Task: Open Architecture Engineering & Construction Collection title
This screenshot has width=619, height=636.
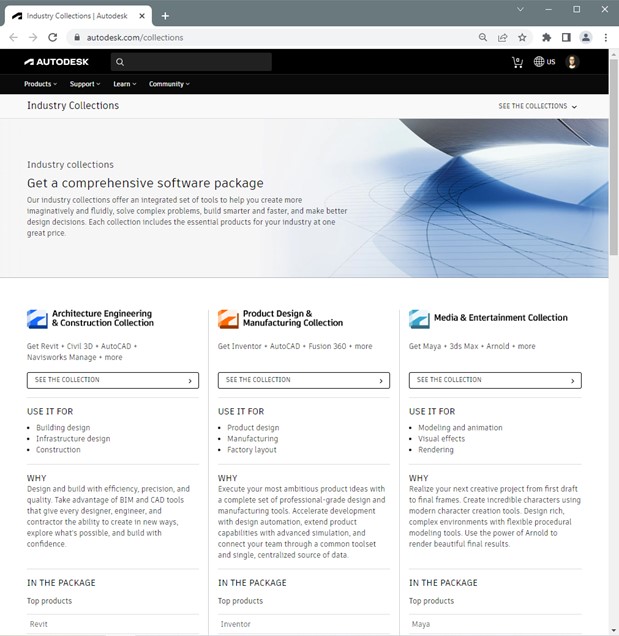Action: [x=103, y=318]
